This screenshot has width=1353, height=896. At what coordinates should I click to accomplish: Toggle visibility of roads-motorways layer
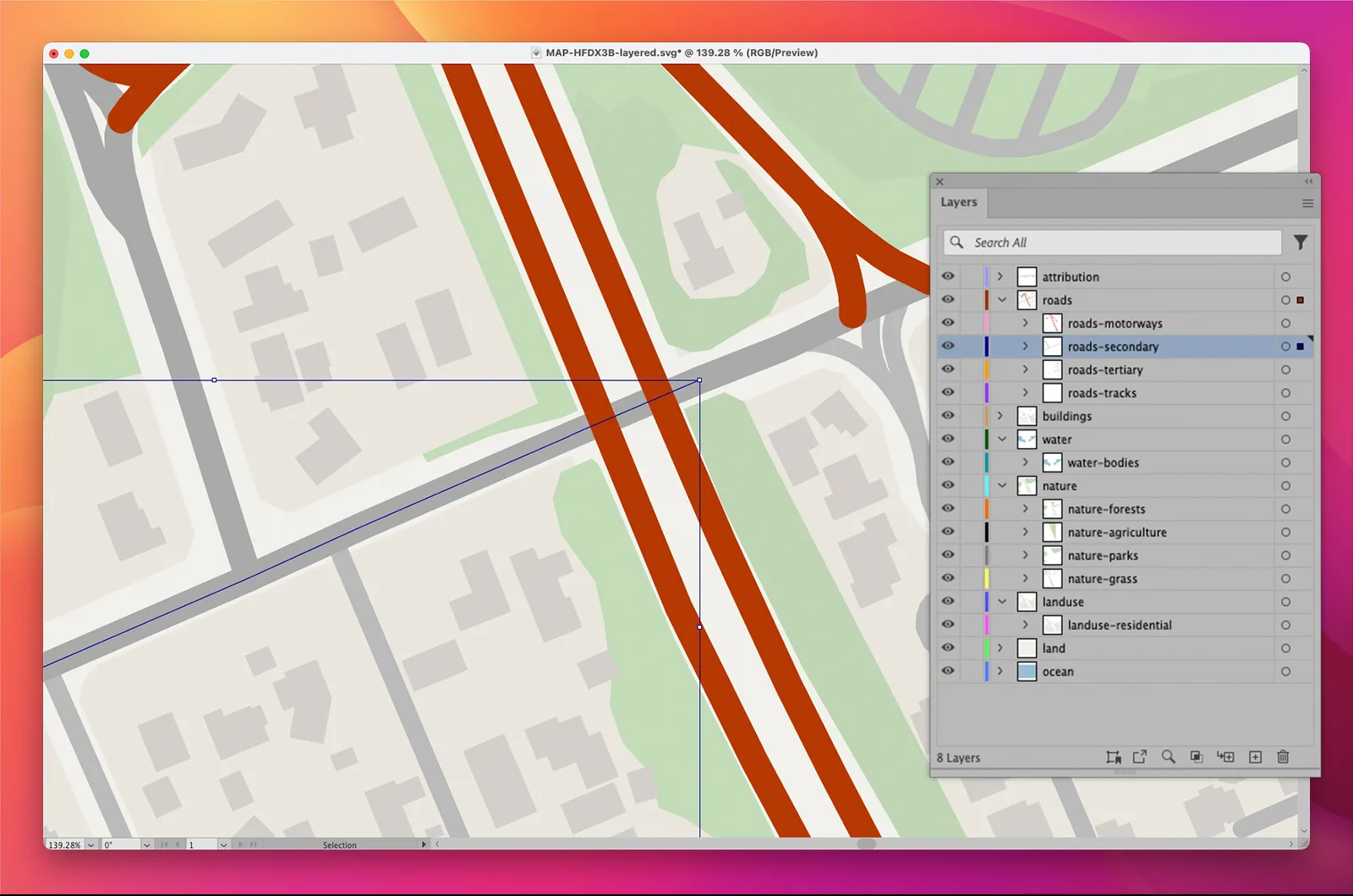(x=948, y=323)
